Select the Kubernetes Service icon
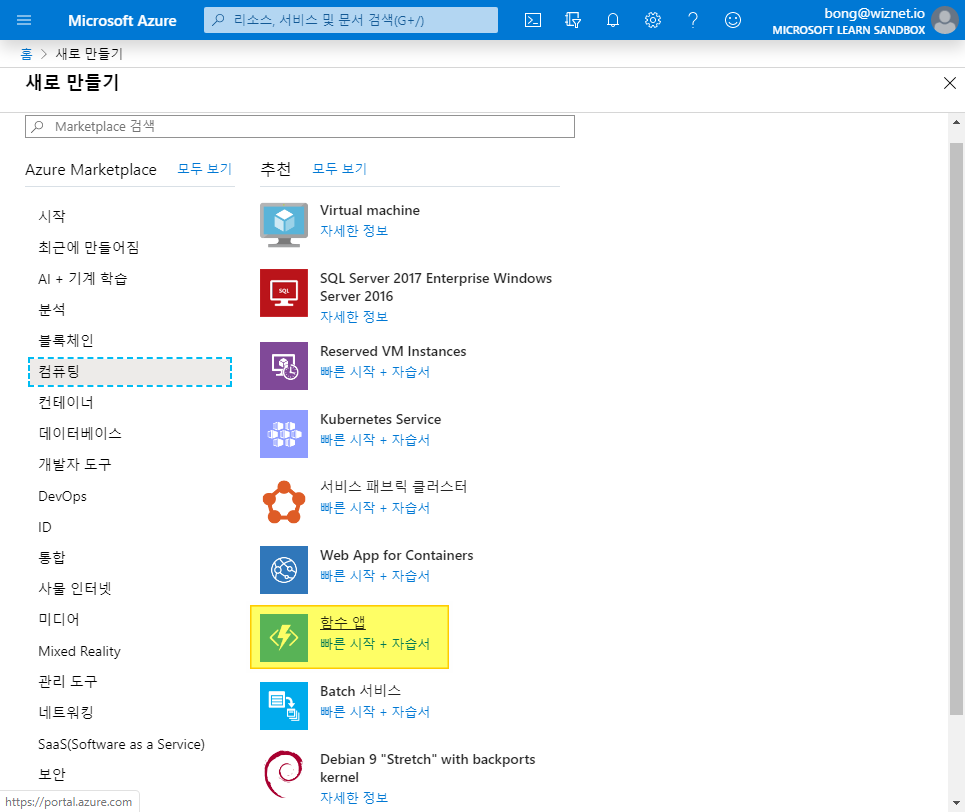 [284, 434]
